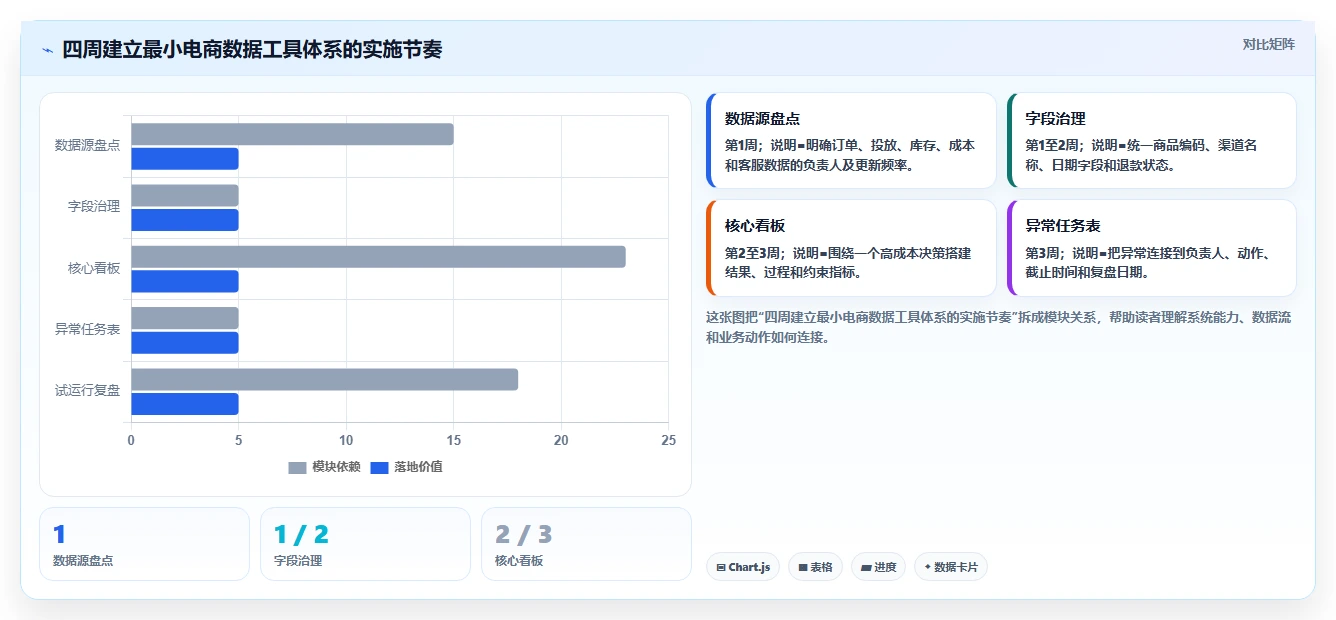This screenshot has height=620, width=1336.
Task: Select the 数据源盘点 axis label
Action: (x=87, y=145)
